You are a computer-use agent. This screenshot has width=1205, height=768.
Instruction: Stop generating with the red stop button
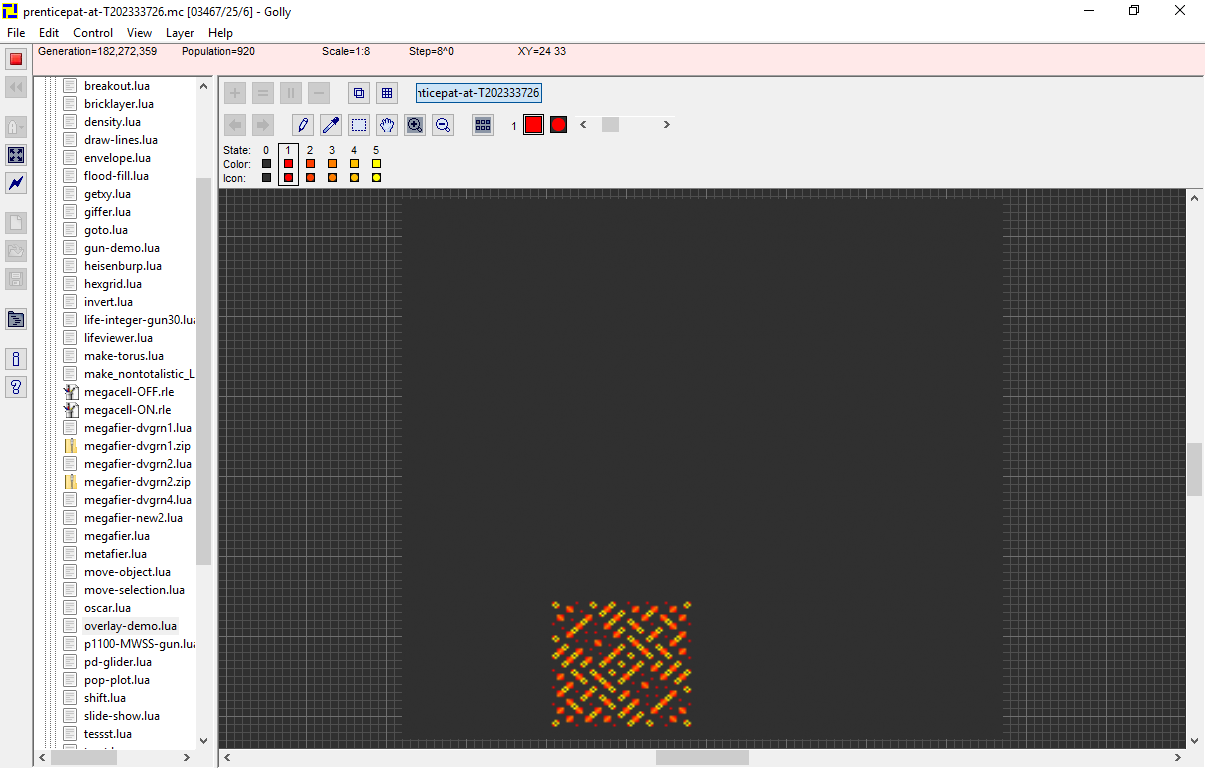pos(16,59)
